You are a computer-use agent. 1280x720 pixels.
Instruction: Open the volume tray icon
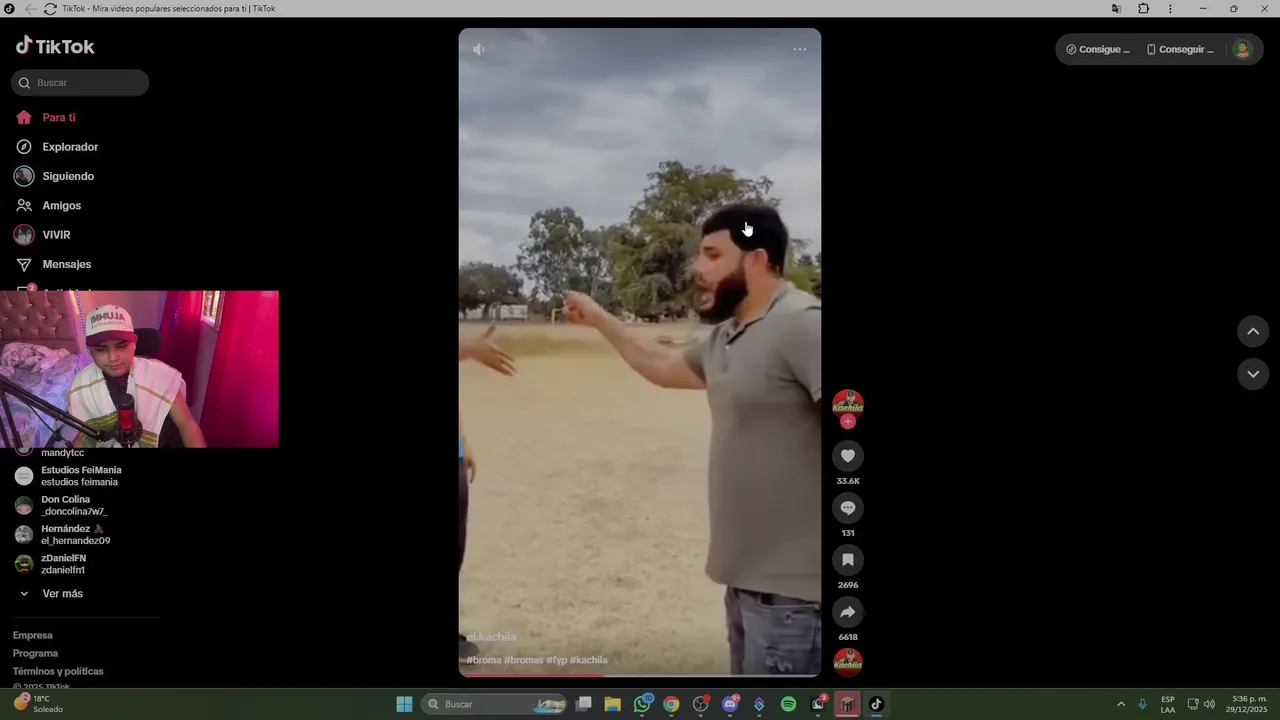(1209, 704)
